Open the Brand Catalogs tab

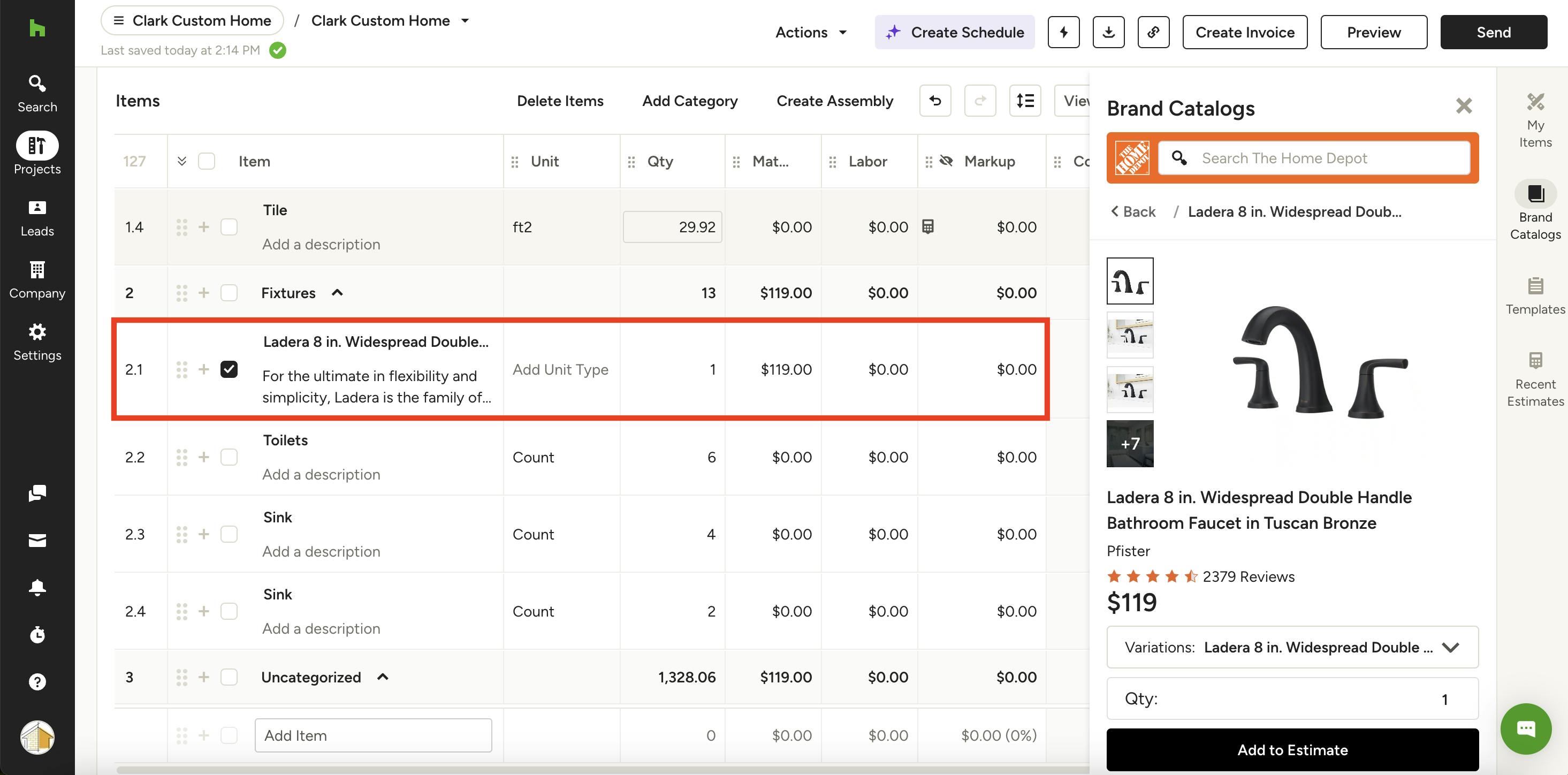1535,210
